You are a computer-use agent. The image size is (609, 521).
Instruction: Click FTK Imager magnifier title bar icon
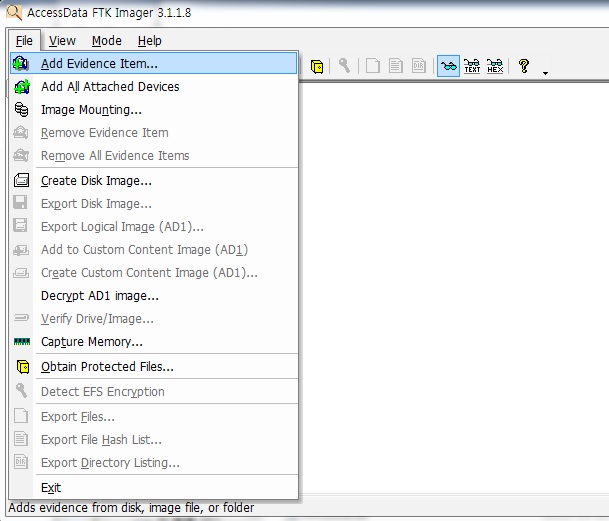point(14,12)
